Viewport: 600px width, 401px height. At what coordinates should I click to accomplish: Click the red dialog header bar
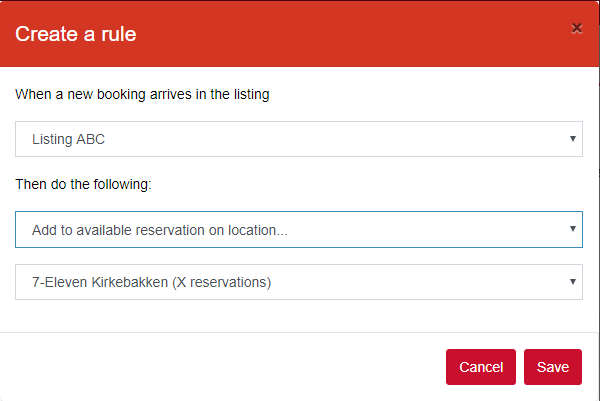click(300, 34)
